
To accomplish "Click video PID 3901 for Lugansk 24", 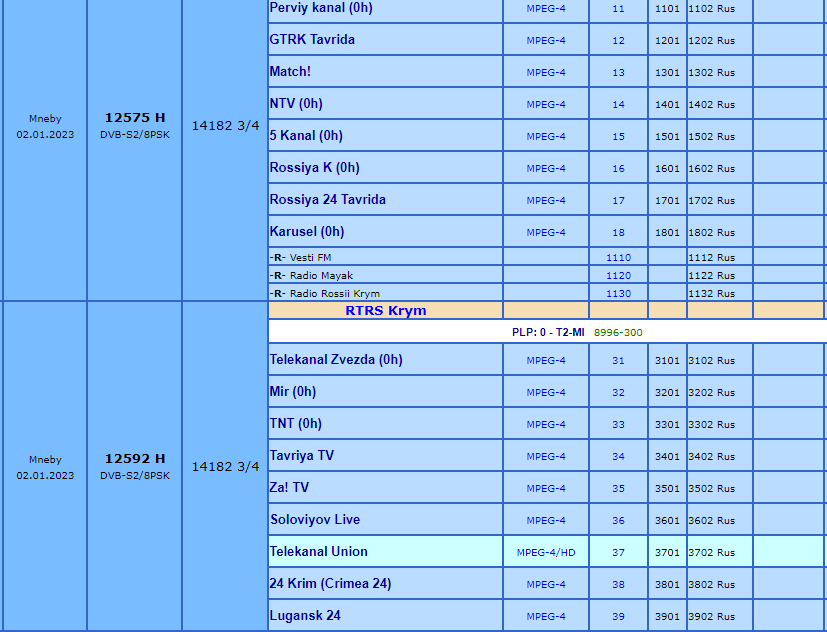I will pyautogui.click(x=667, y=616).
